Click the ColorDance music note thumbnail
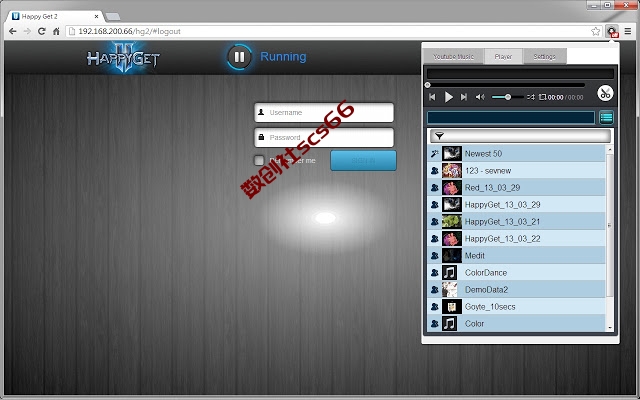 [449, 273]
